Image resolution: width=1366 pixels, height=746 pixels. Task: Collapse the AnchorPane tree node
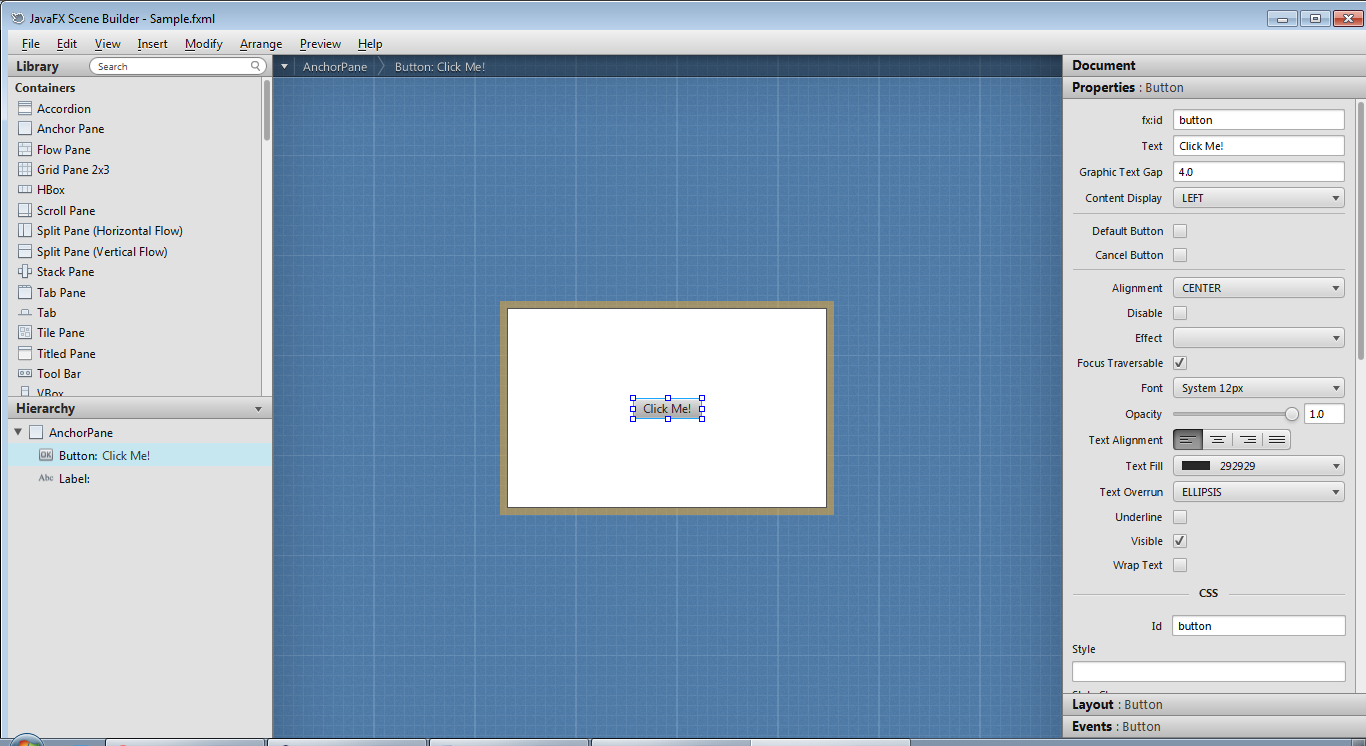pyautogui.click(x=18, y=432)
